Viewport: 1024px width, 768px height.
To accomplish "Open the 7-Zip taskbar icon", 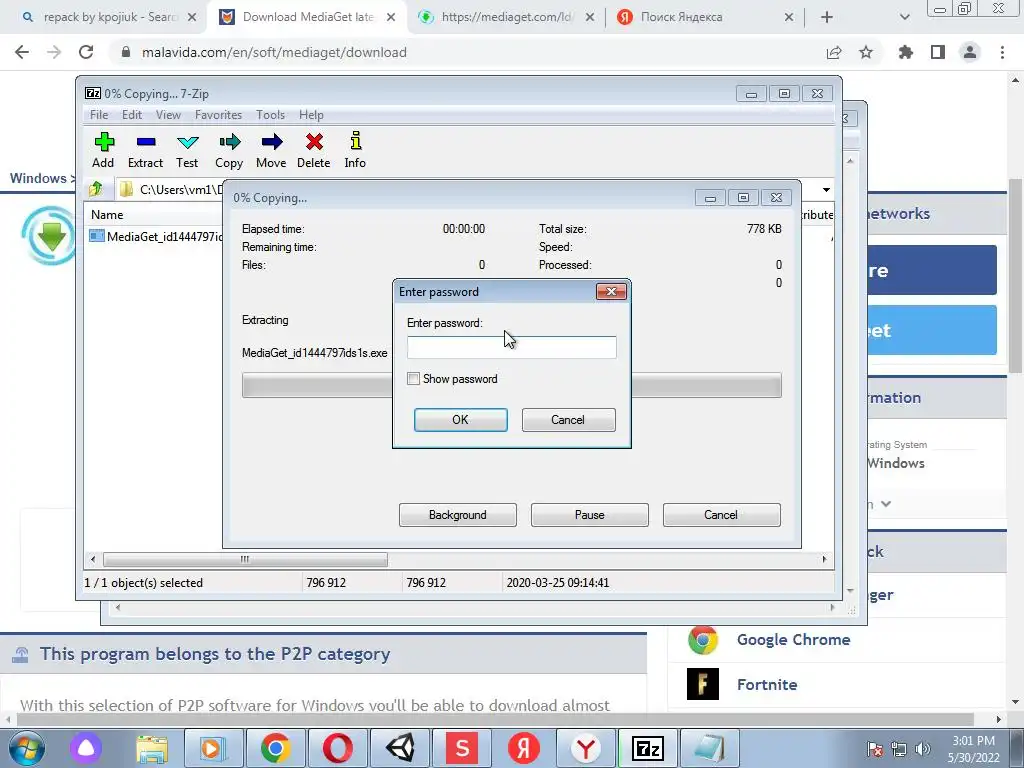I will click(x=648, y=748).
